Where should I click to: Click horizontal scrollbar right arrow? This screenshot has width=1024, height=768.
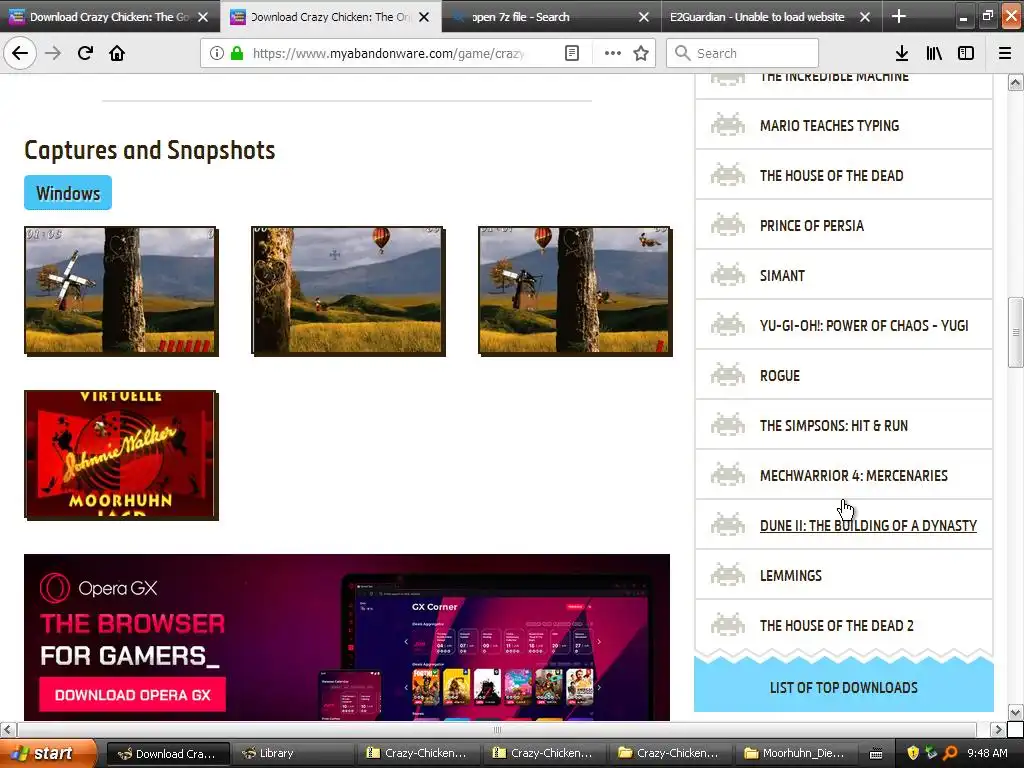click(997, 729)
